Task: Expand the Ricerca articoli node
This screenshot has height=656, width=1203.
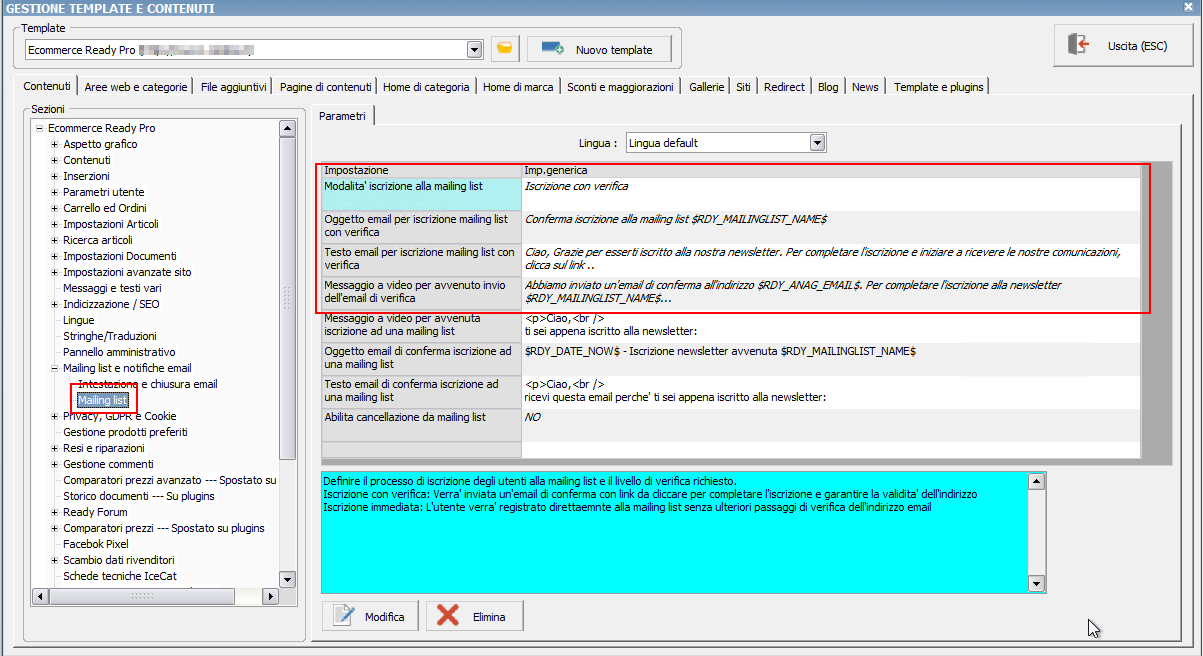Action: 55,240
